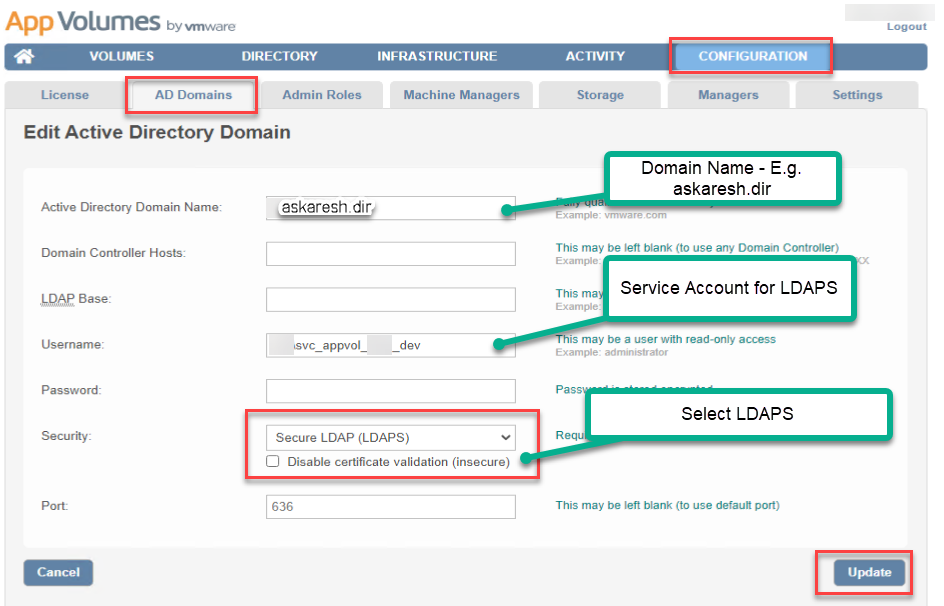The image size is (944, 606).
Task: Switch to the AD Domains tab
Action: [x=193, y=95]
